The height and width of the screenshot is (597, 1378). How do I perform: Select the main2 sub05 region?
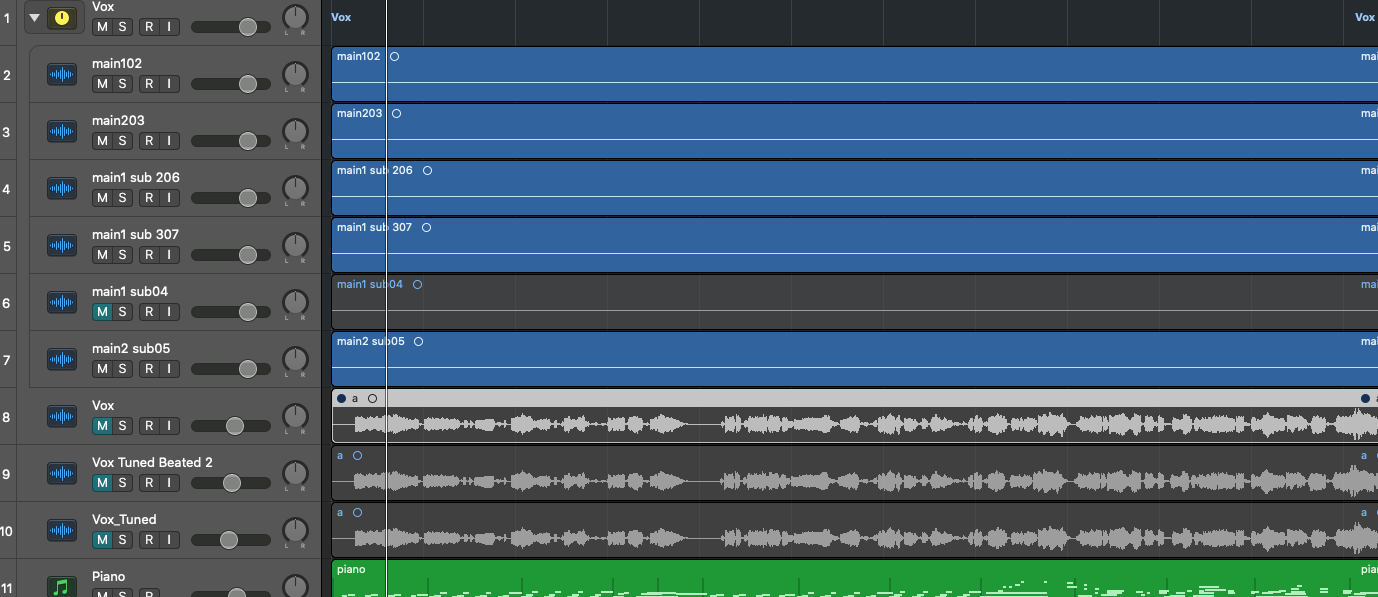[855, 359]
